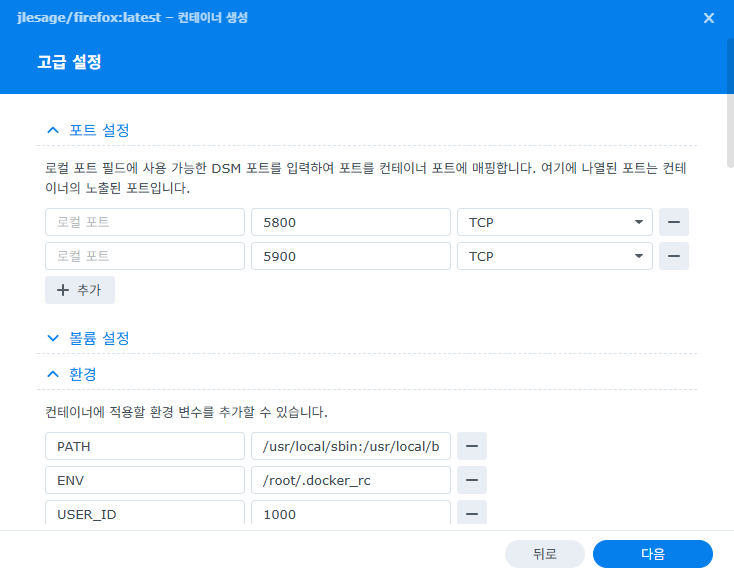
Task: Proceed with the 다음 button
Action: coord(652,553)
